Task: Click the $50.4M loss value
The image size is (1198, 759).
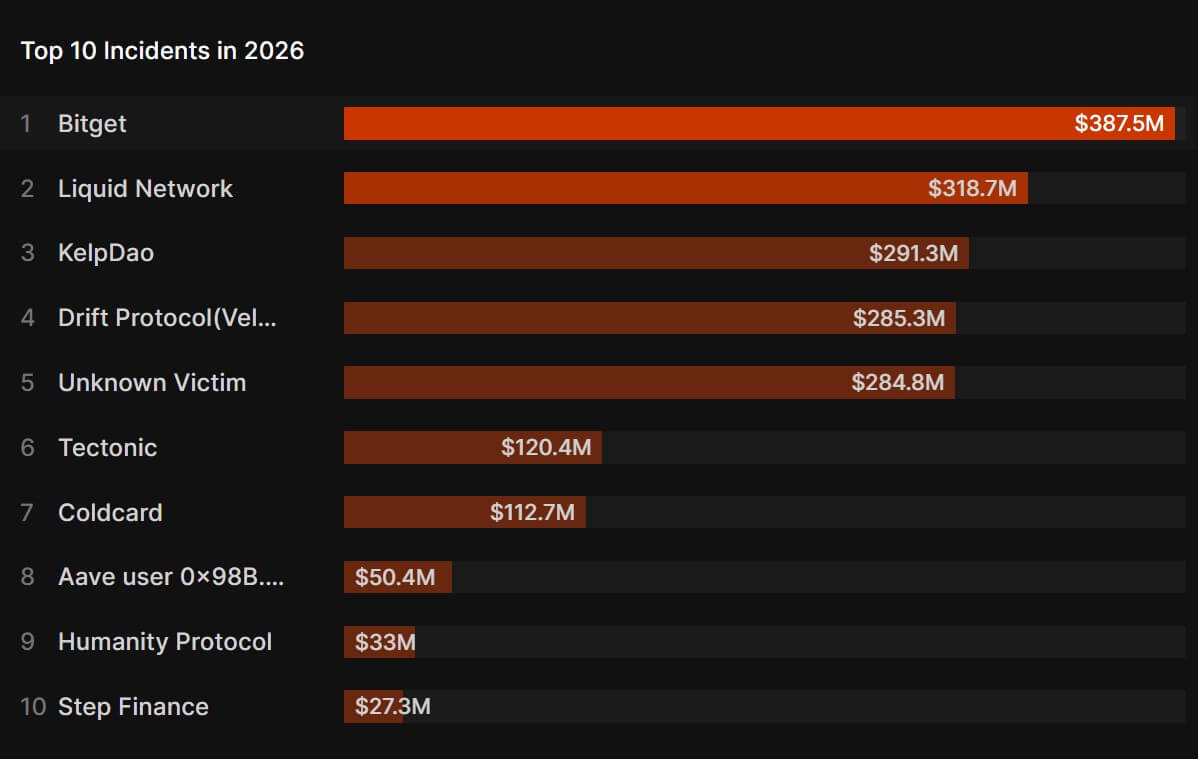Action: pyautogui.click(x=395, y=577)
